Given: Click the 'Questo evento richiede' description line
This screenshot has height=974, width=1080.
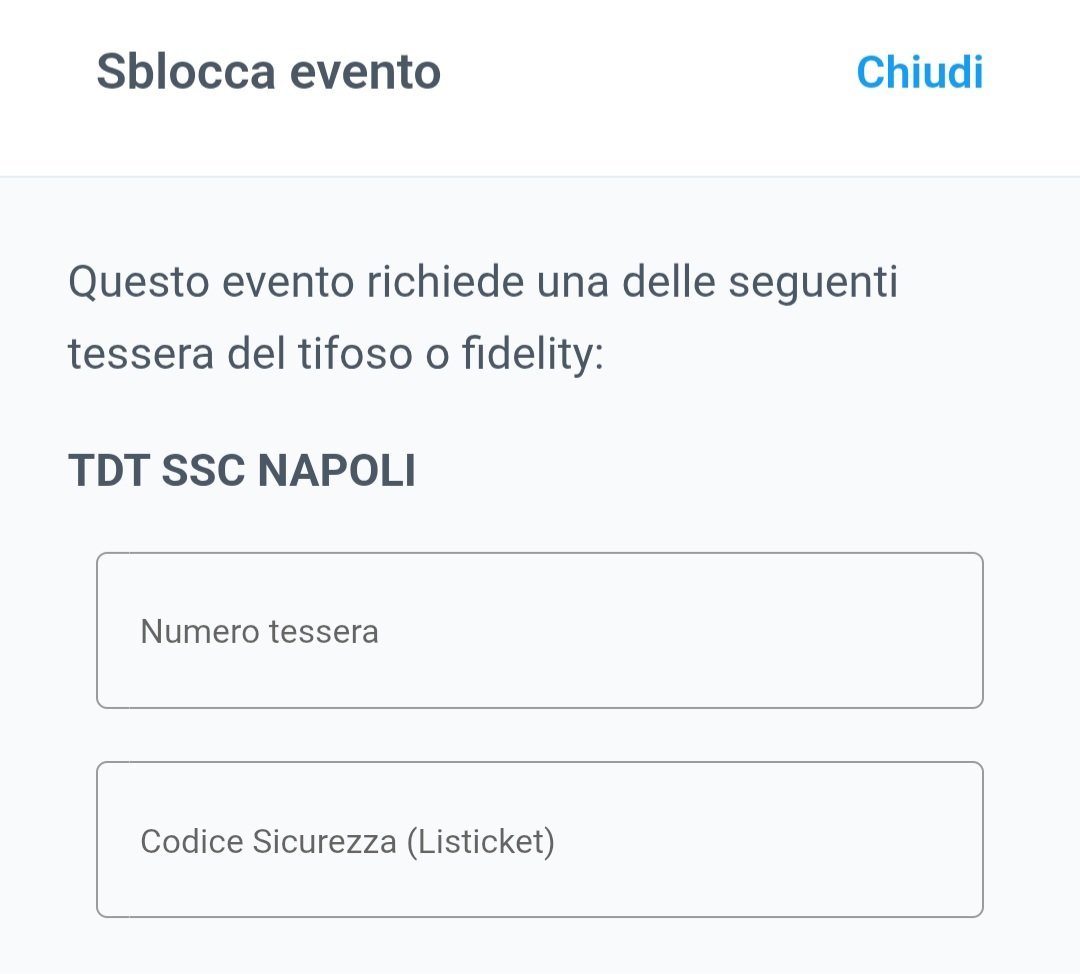Looking at the screenshot, I should point(482,283).
